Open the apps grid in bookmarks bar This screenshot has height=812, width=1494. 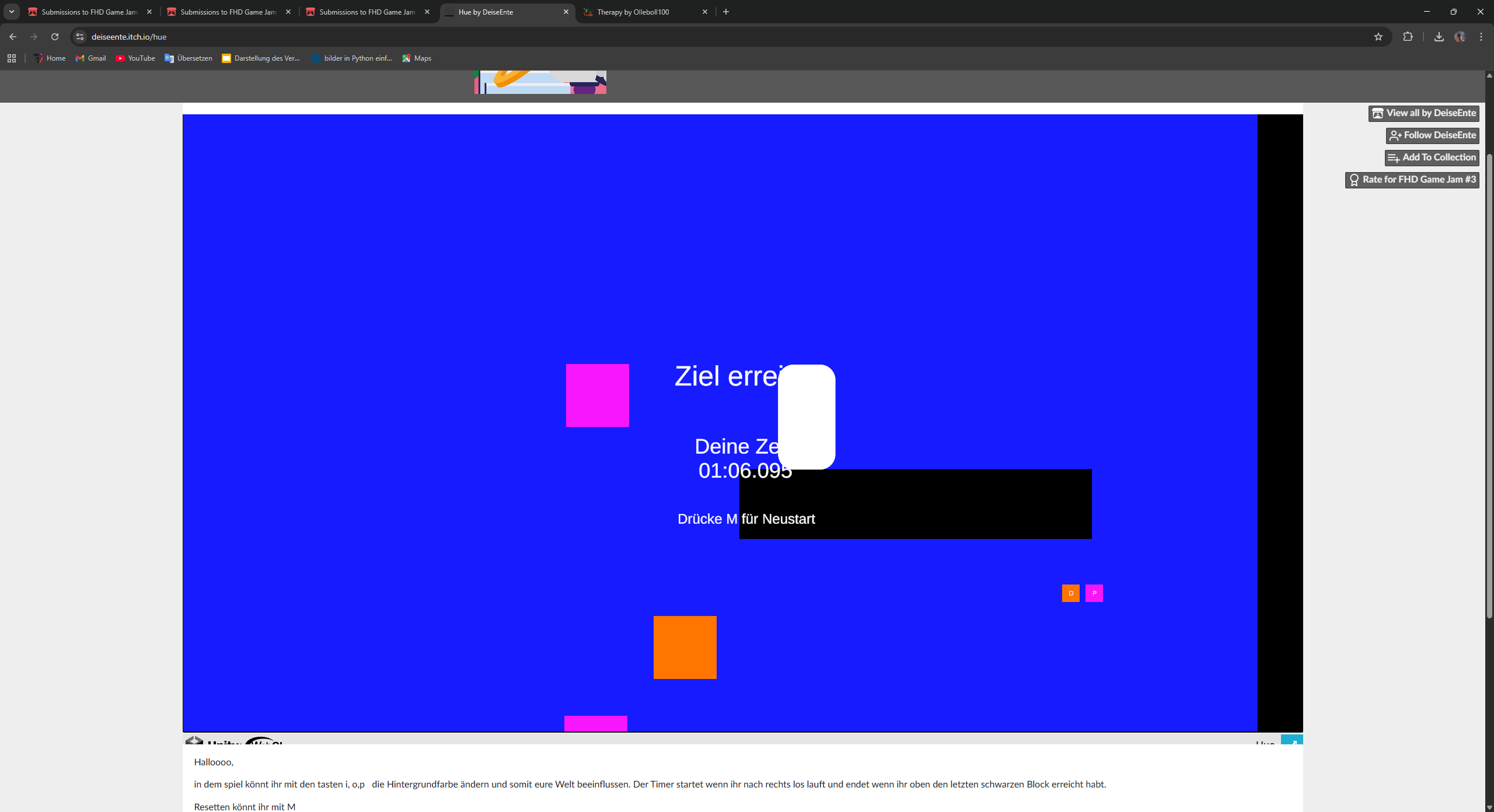(x=12, y=58)
